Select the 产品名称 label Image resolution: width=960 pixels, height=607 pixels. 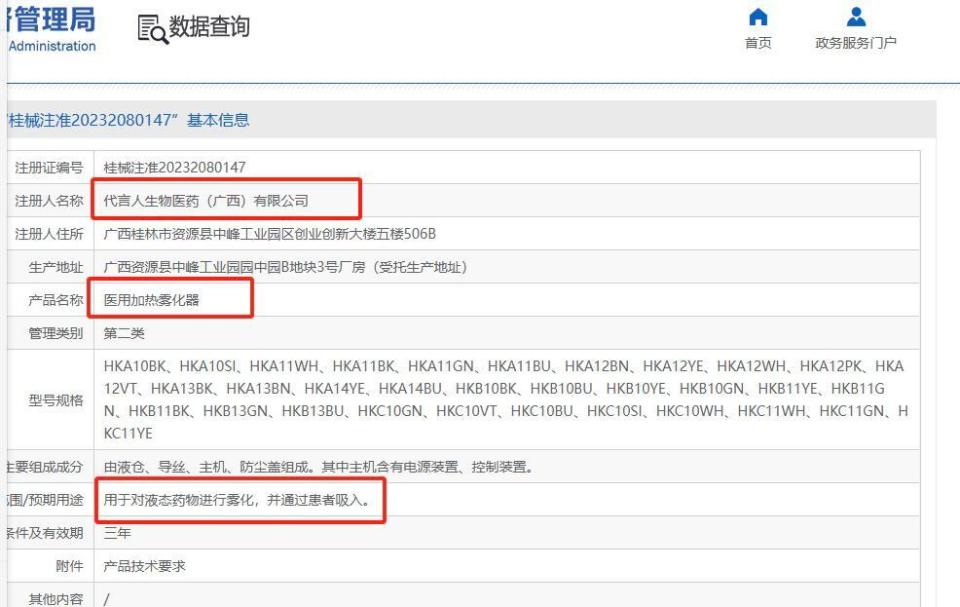tap(56, 300)
